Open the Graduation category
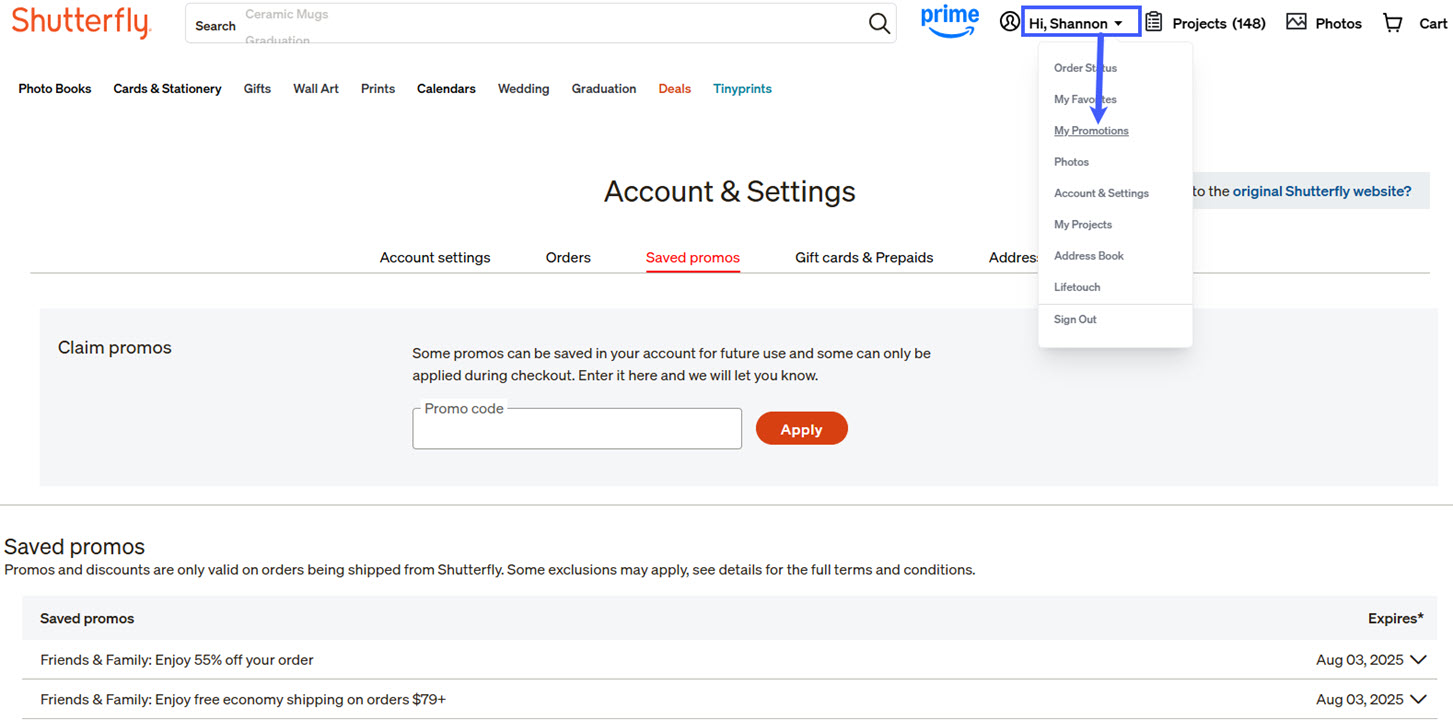 (x=604, y=89)
